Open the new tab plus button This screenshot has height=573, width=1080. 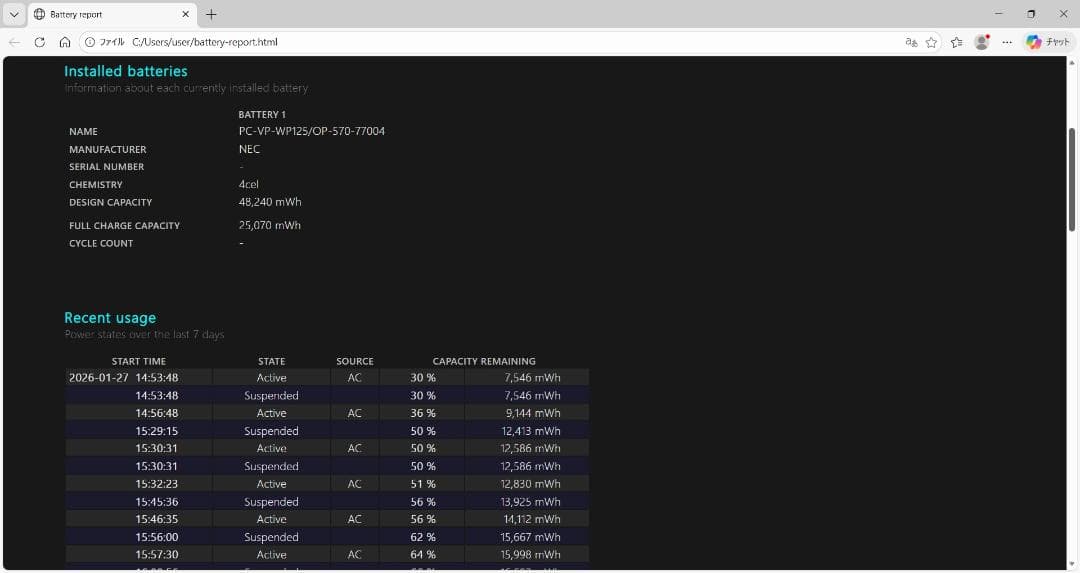pos(211,14)
